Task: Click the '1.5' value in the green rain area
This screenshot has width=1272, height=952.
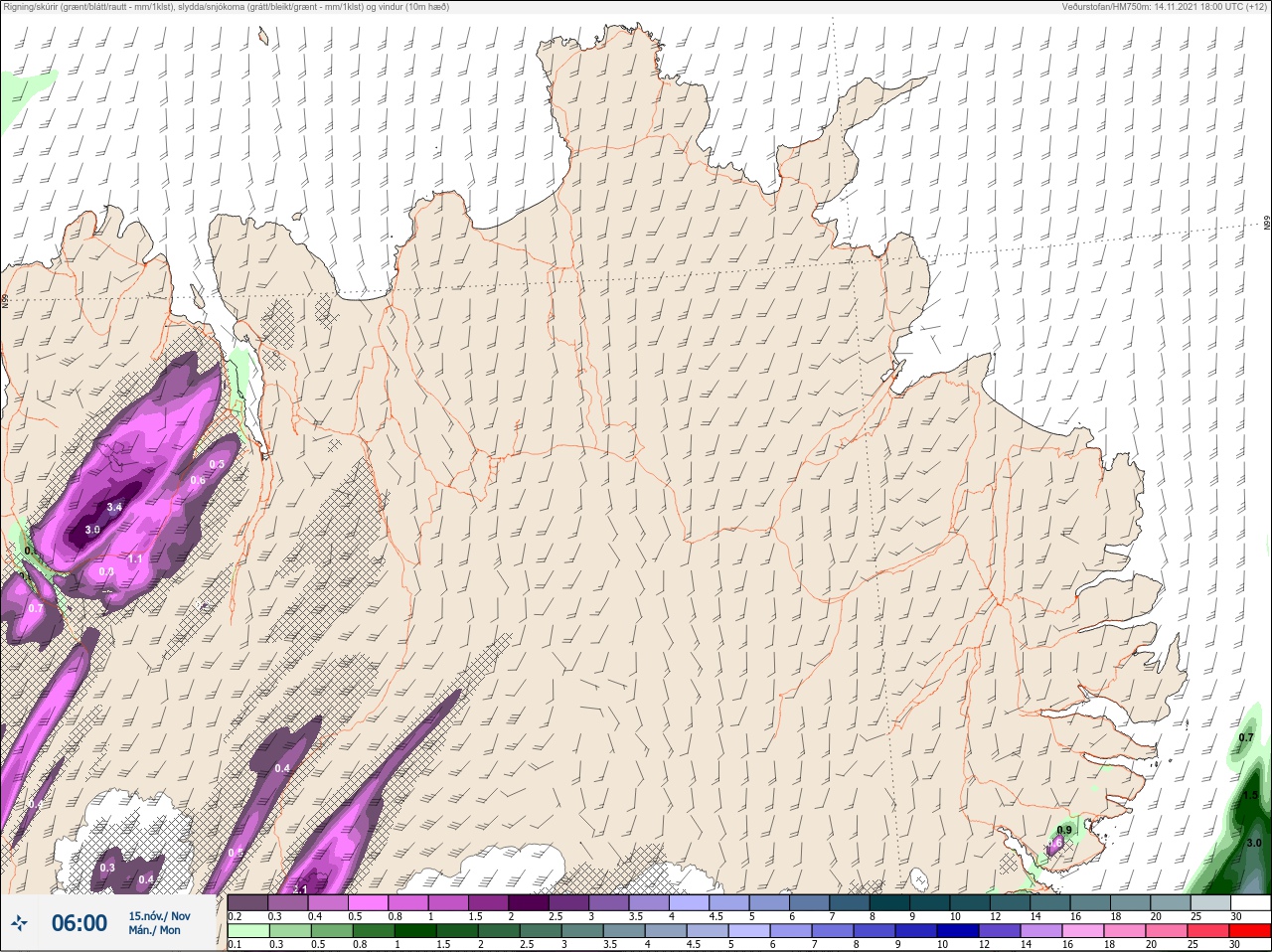Action: [x=1250, y=796]
